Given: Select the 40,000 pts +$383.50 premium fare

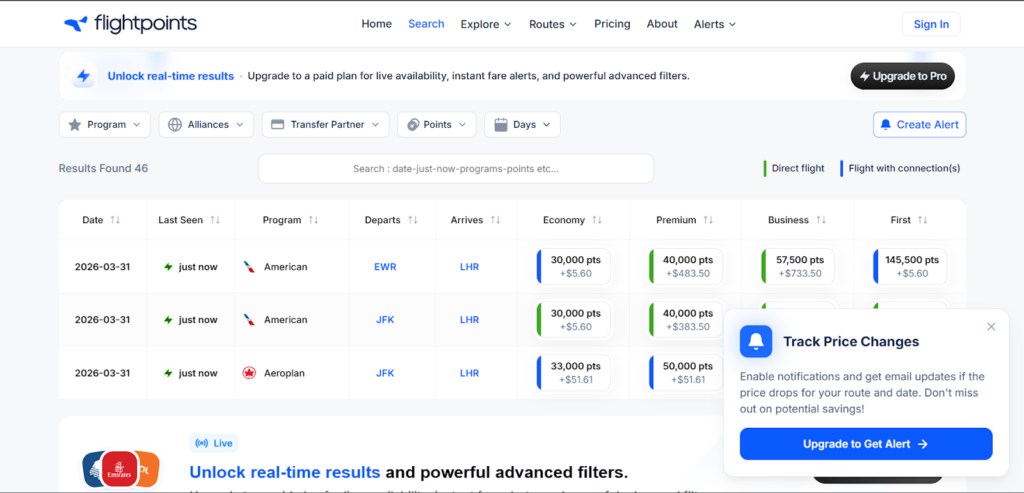Looking at the screenshot, I should coord(686,319).
